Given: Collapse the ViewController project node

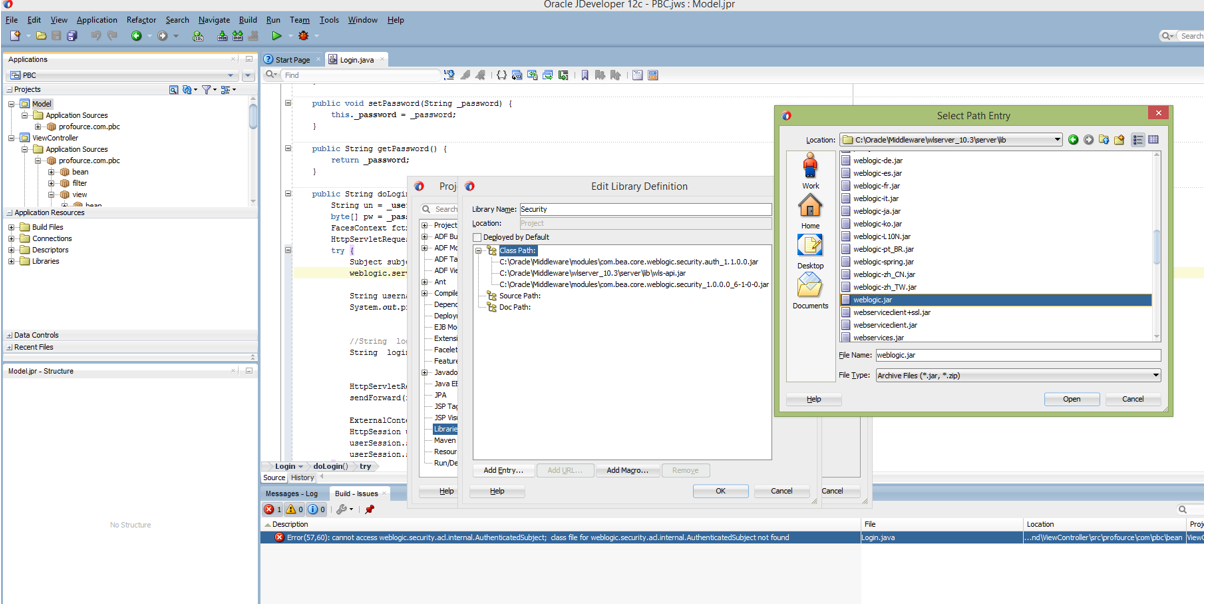Looking at the screenshot, I should coord(12,138).
